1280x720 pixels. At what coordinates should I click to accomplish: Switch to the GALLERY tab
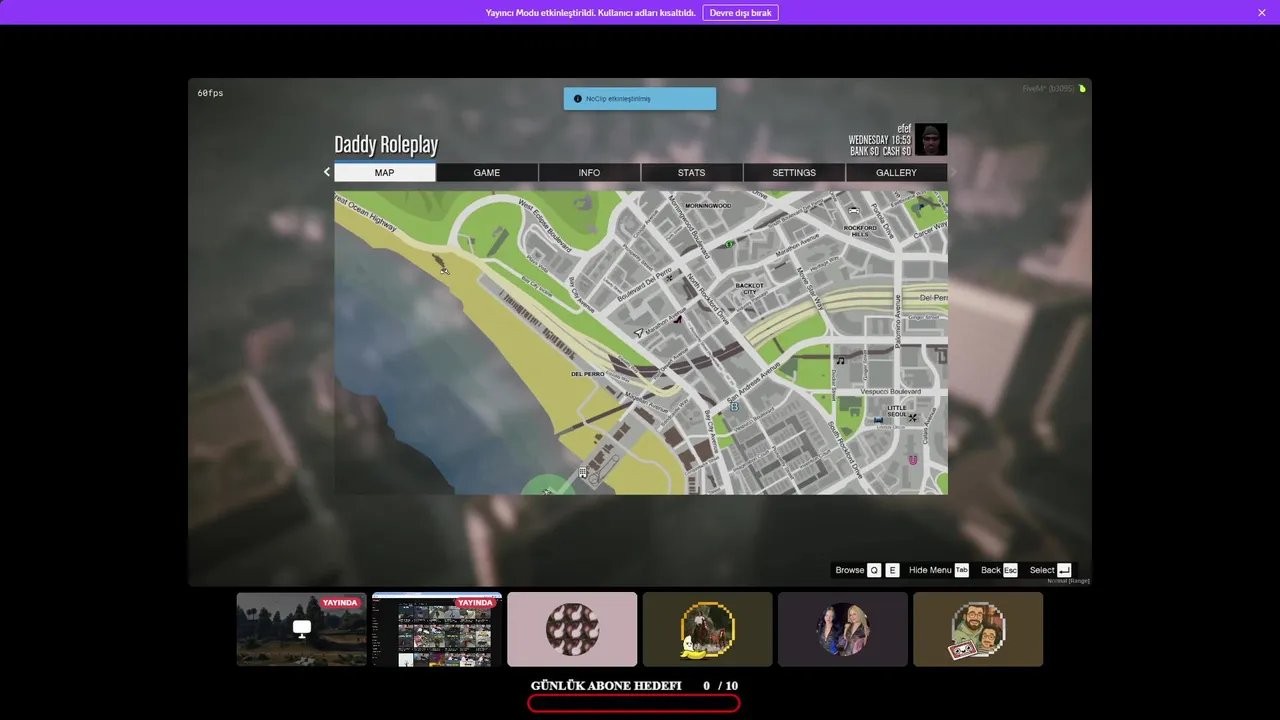click(896, 172)
